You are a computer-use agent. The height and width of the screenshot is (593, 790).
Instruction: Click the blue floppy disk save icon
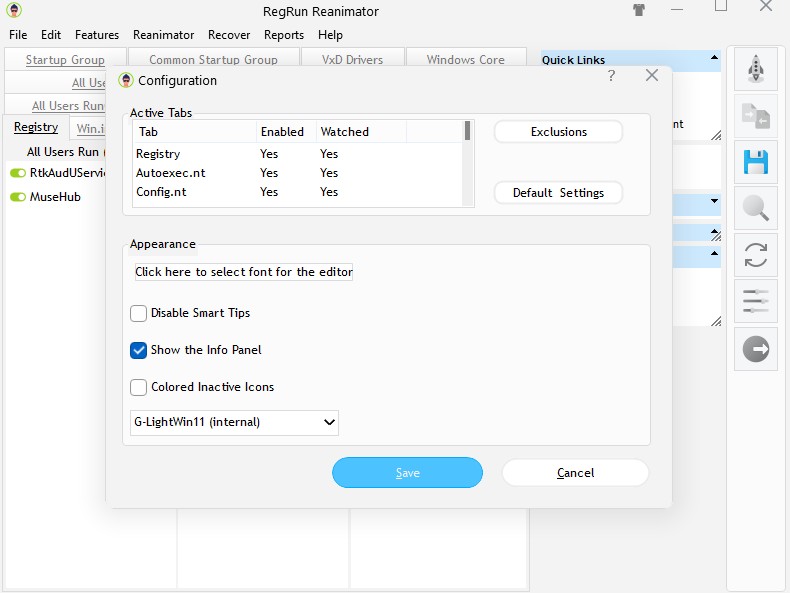pyautogui.click(x=755, y=162)
